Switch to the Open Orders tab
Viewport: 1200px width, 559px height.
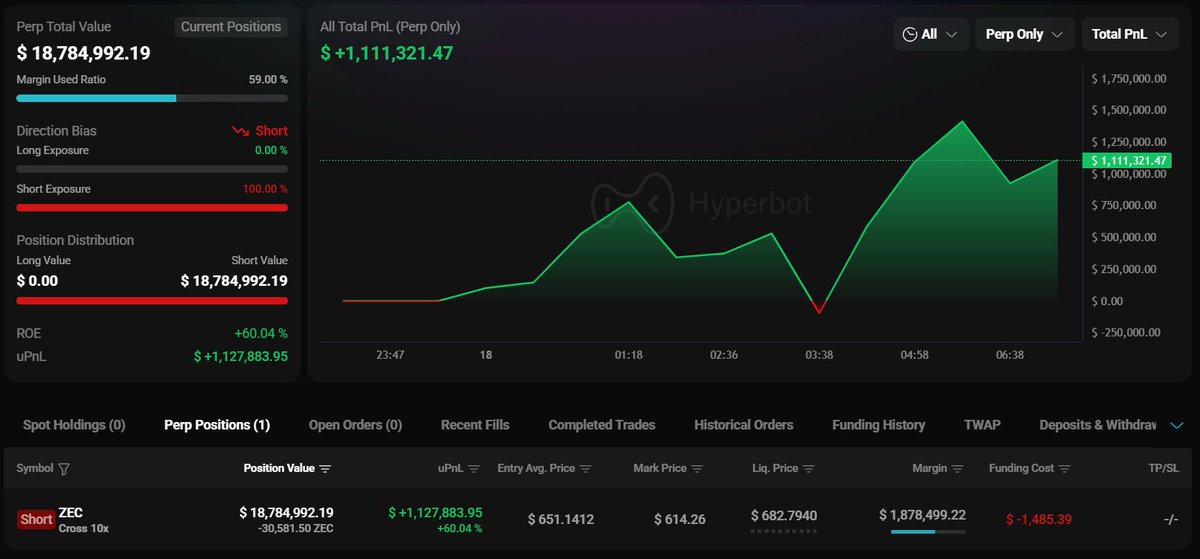pos(355,425)
